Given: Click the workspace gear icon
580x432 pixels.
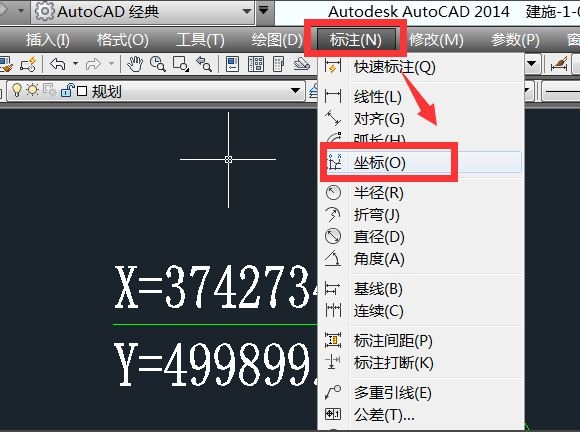Looking at the screenshot, I should tap(44, 11).
